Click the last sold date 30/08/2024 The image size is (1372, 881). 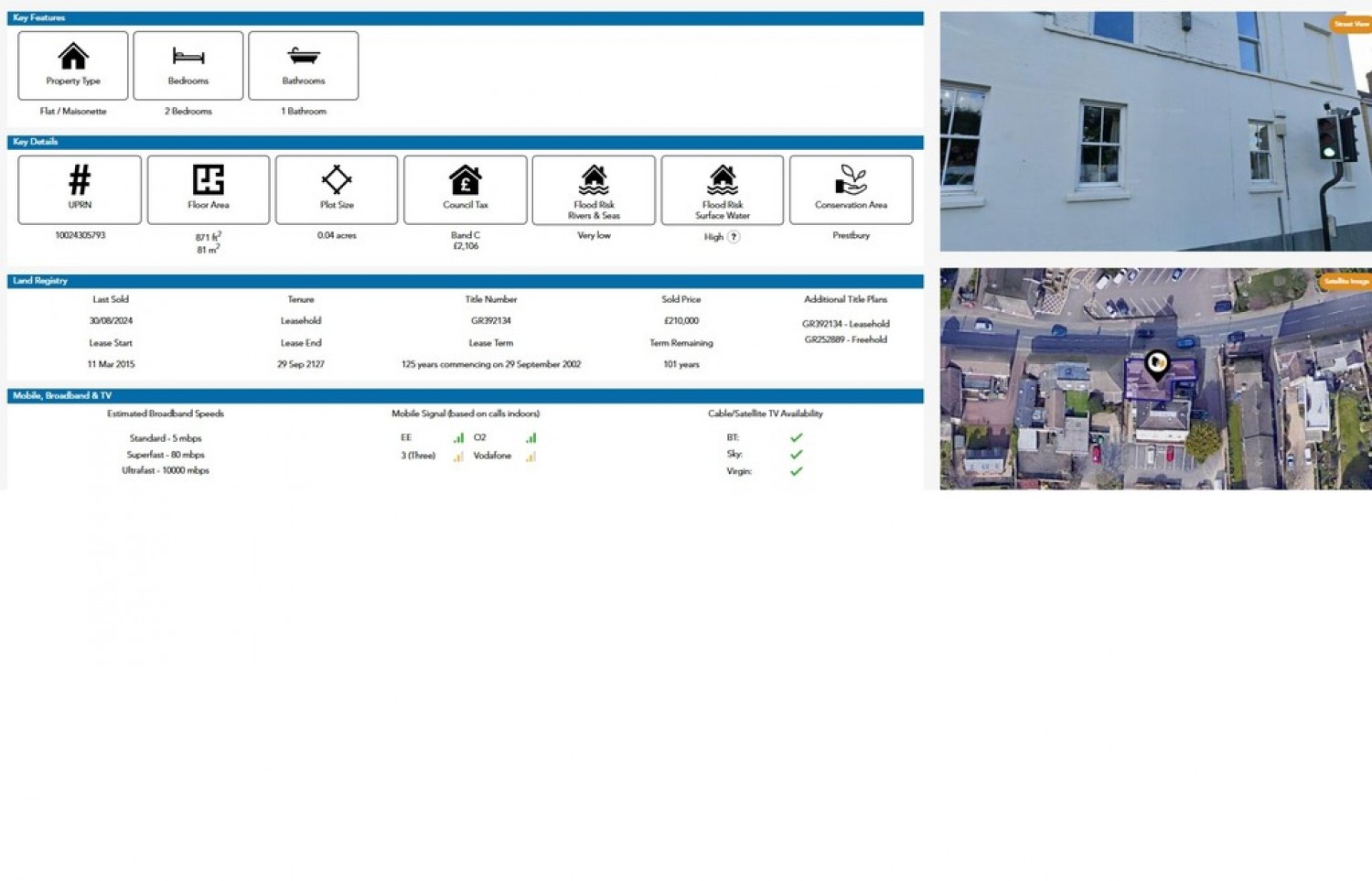111,321
